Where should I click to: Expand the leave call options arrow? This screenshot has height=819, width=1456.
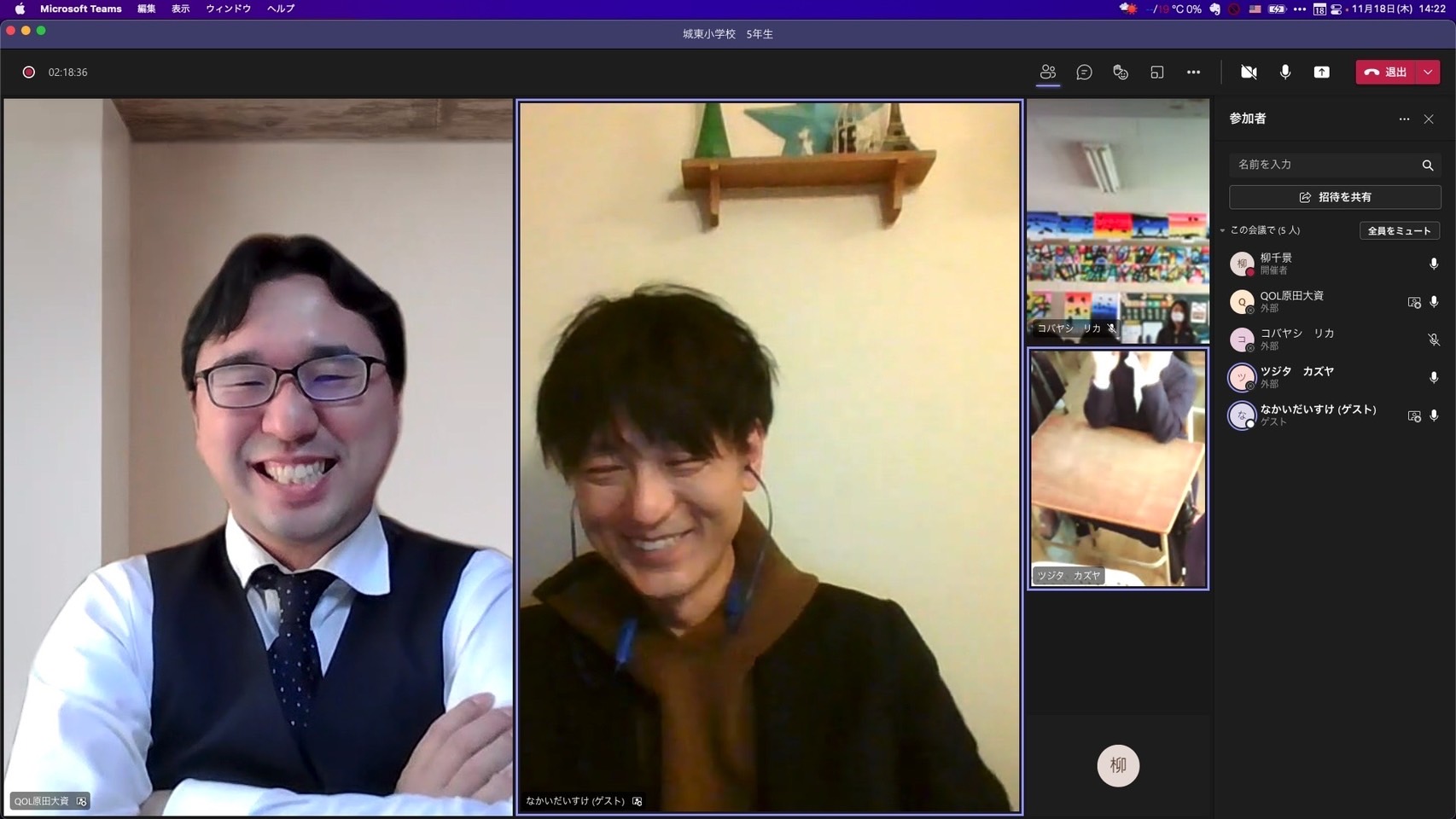(1428, 73)
